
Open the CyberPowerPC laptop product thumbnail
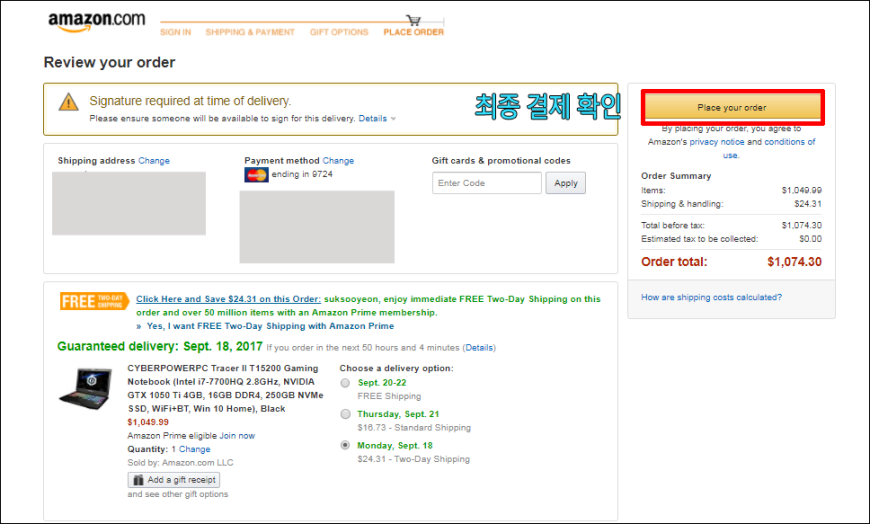[x=86, y=389]
